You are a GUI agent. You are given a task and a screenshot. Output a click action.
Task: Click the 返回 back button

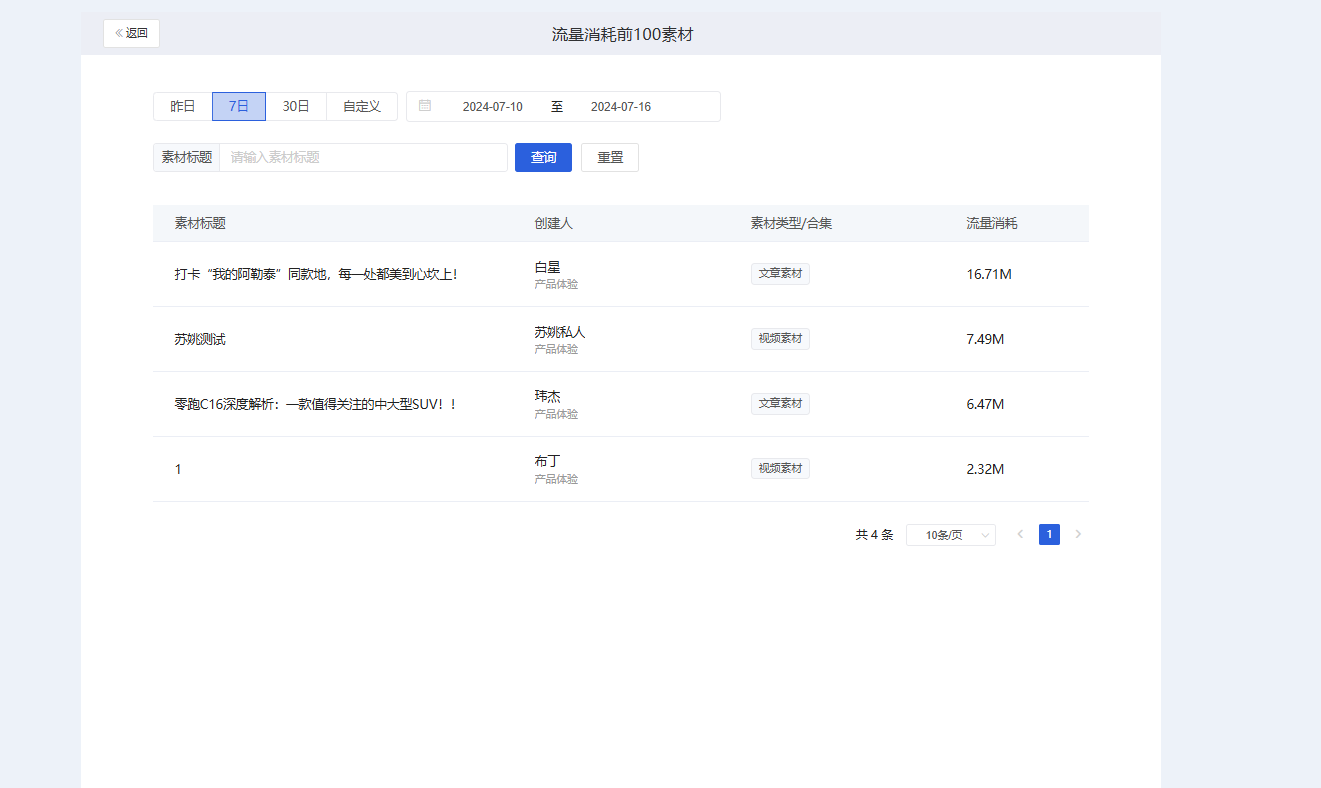(131, 33)
